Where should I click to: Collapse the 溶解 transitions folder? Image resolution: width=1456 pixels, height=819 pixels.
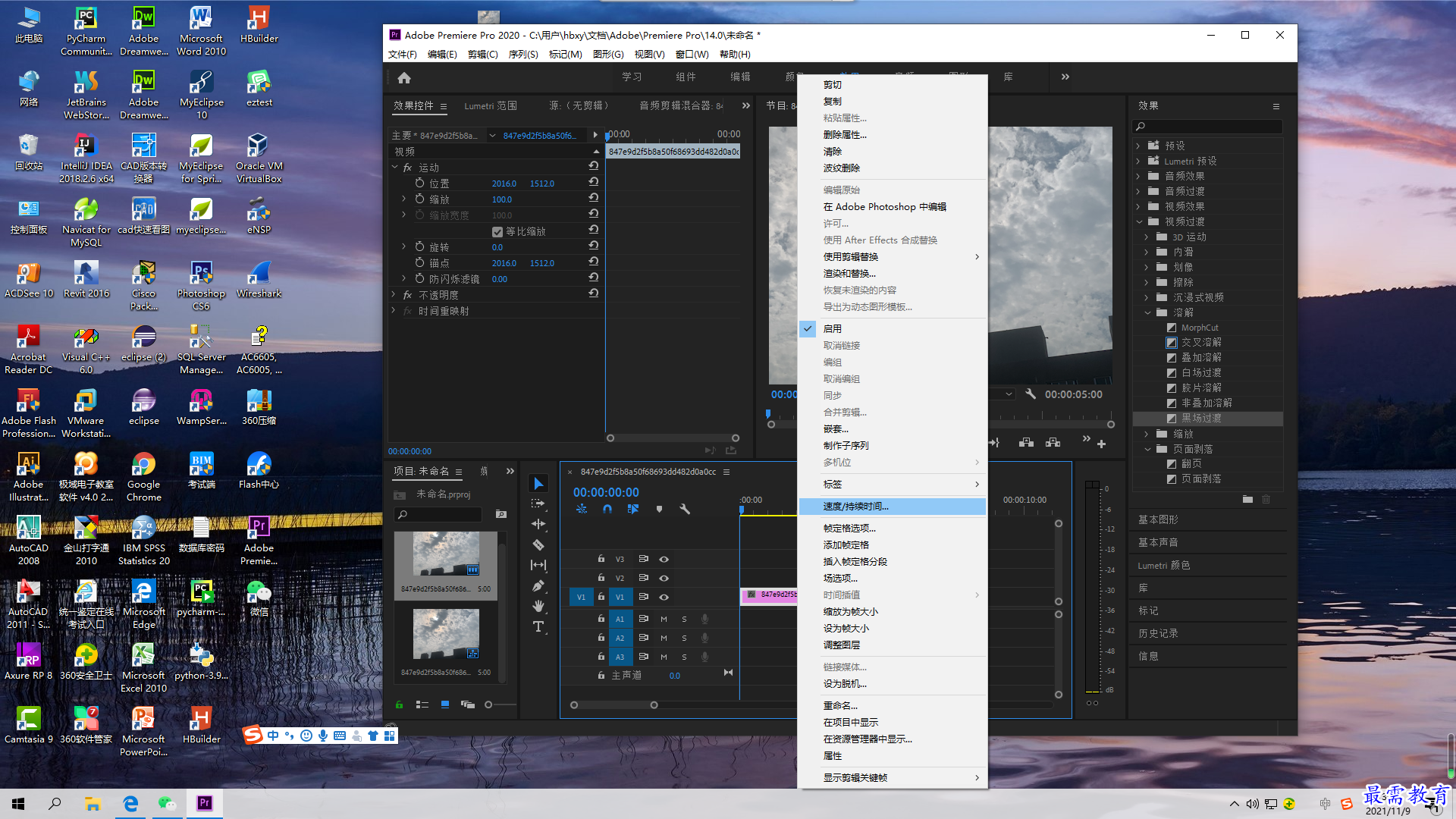click(x=1147, y=312)
